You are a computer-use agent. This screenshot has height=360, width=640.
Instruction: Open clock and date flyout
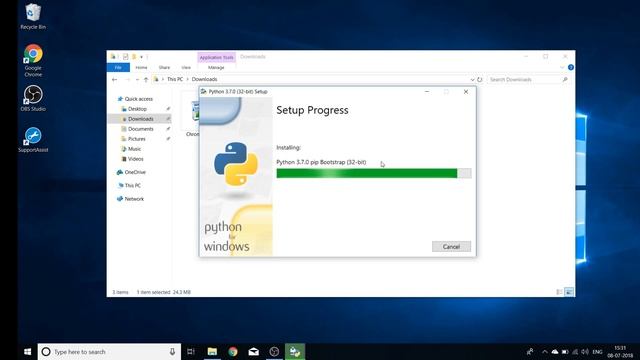620,351
